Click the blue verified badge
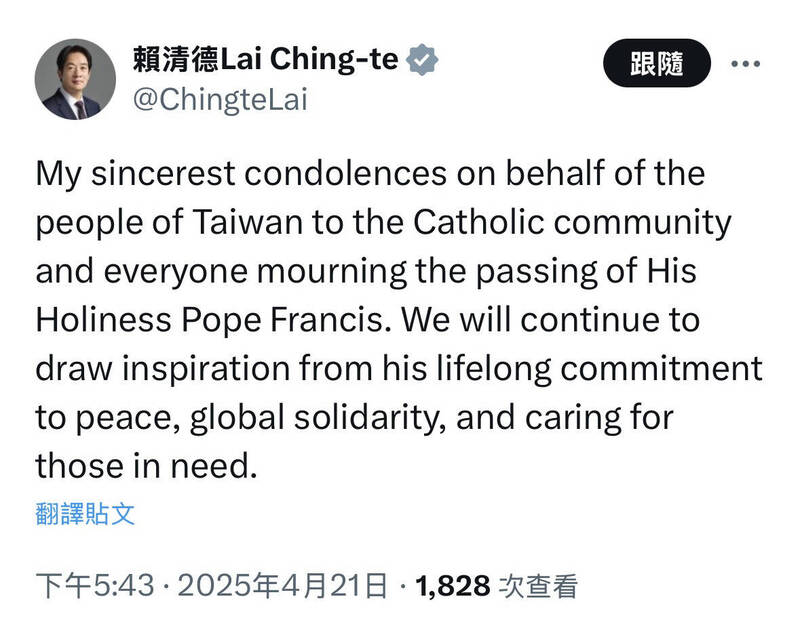Image resolution: width=800 pixels, height=620 pixels. [x=426, y=61]
